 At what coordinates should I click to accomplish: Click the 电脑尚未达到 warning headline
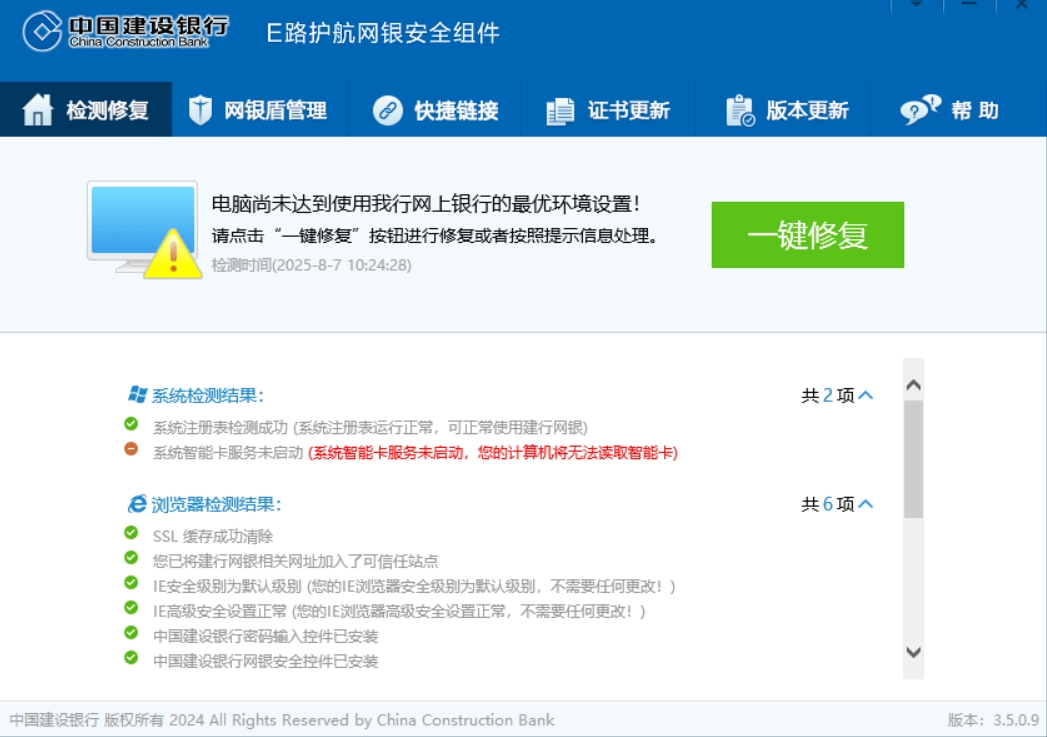tap(426, 204)
